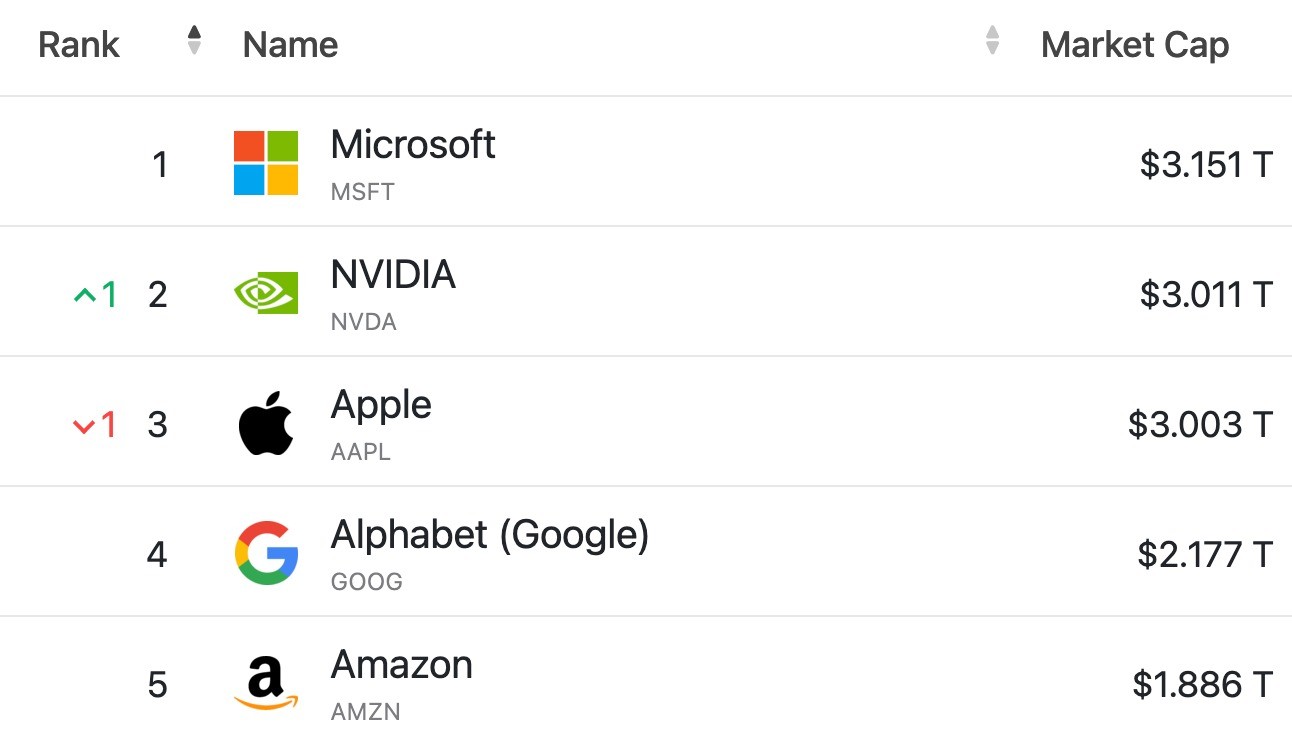Sort the table by Rank column arrows
Viewport: 1292px width, 742px height.
click(194, 41)
